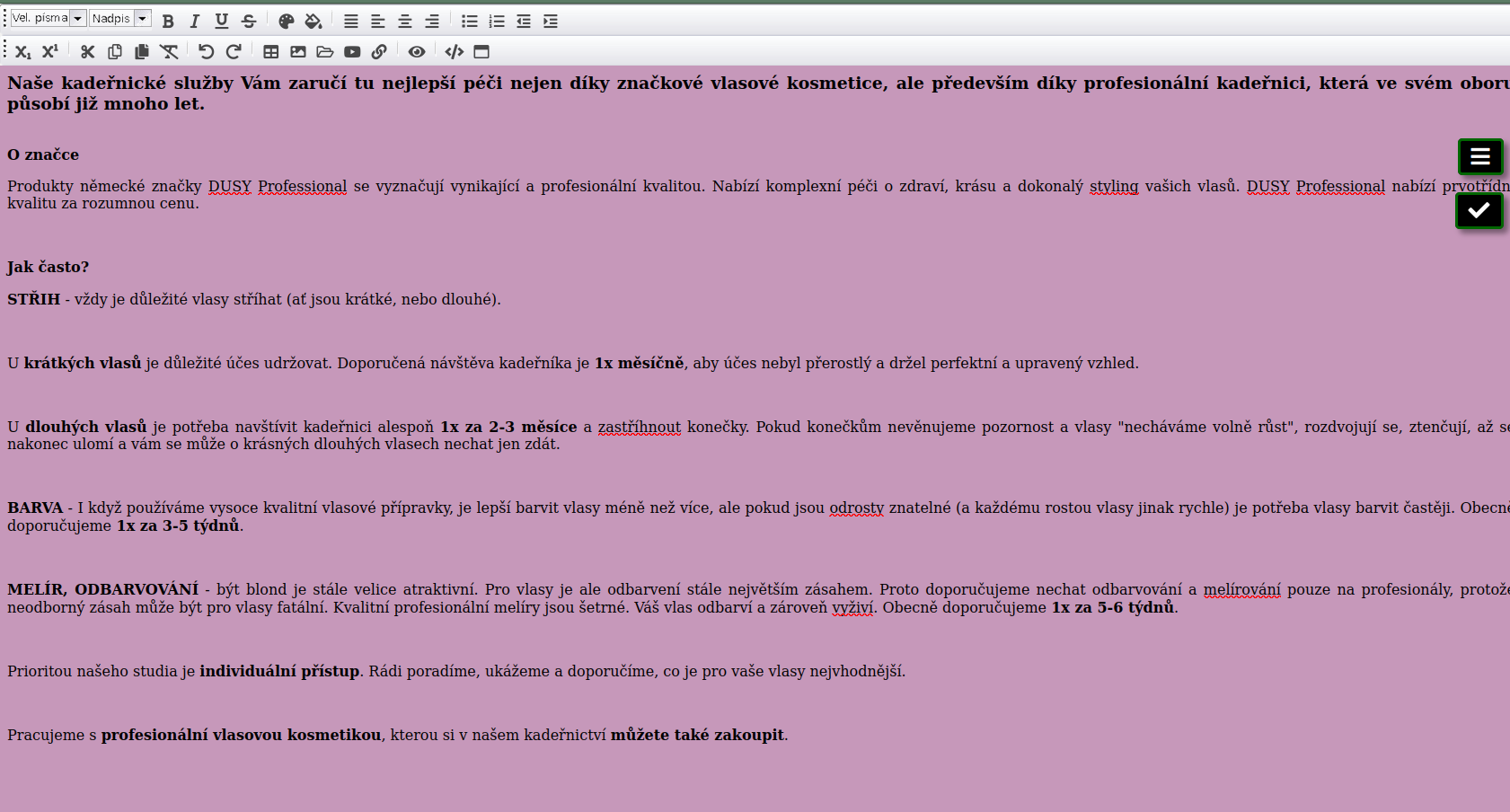Viewport: 1510px width, 812px height.
Task: Click the bold word 'BARVA'
Action: [x=35, y=507]
